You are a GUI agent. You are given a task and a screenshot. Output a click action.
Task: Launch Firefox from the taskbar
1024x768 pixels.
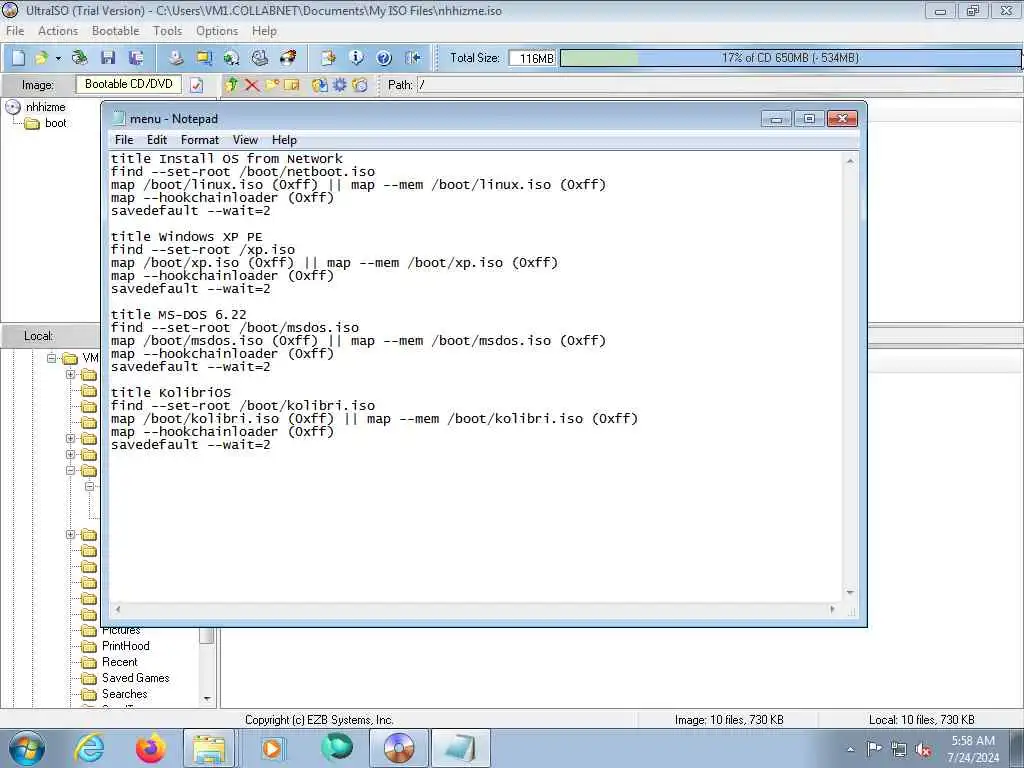point(151,748)
